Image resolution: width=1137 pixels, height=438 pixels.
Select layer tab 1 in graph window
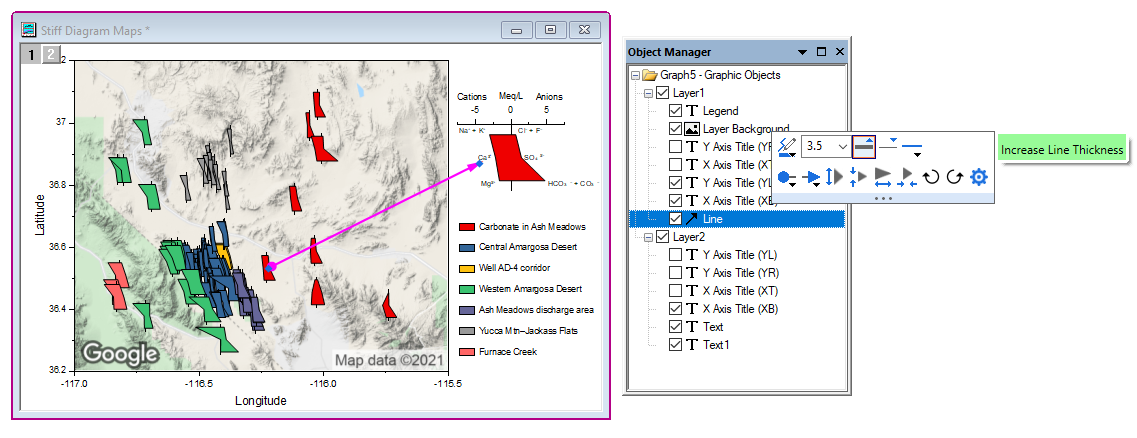click(32, 55)
